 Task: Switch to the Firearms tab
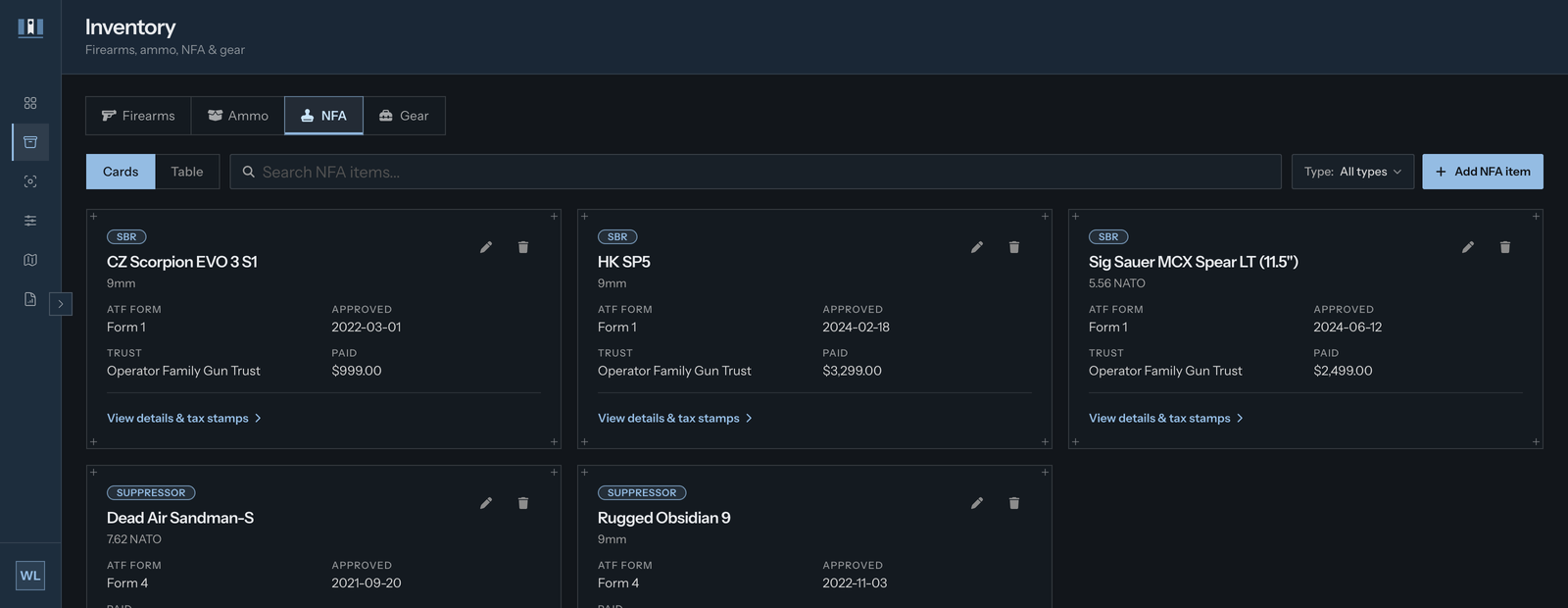tap(138, 116)
